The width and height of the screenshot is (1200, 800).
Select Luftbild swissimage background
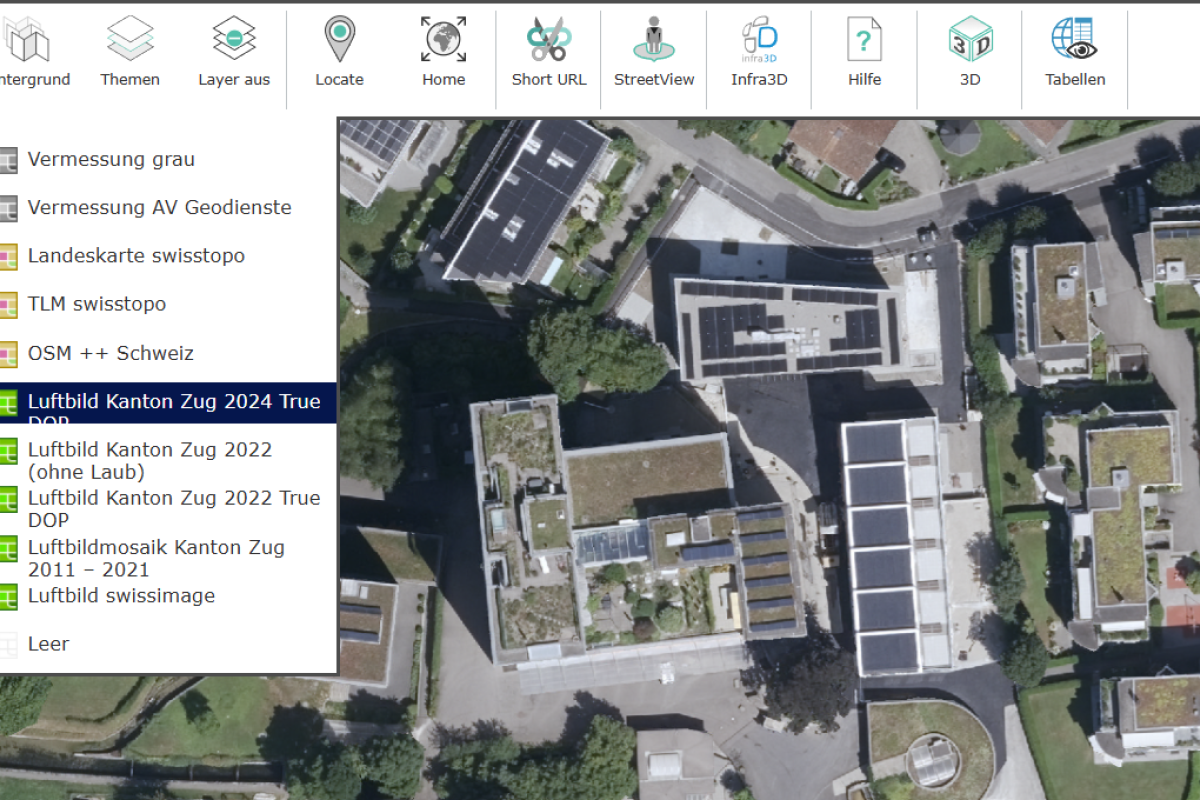(x=121, y=596)
